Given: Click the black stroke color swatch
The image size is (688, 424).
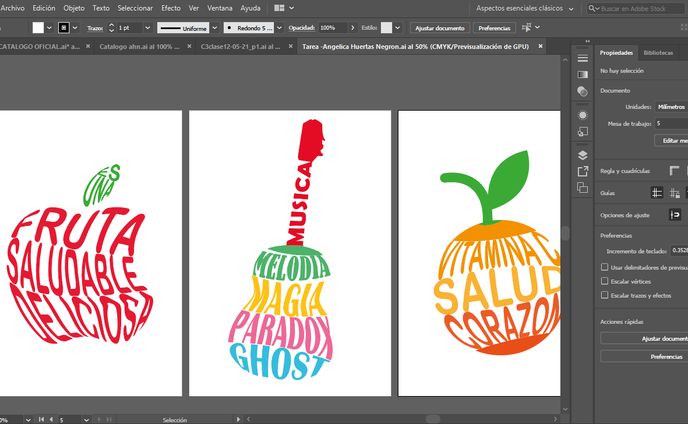Looking at the screenshot, I should coord(64,28).
